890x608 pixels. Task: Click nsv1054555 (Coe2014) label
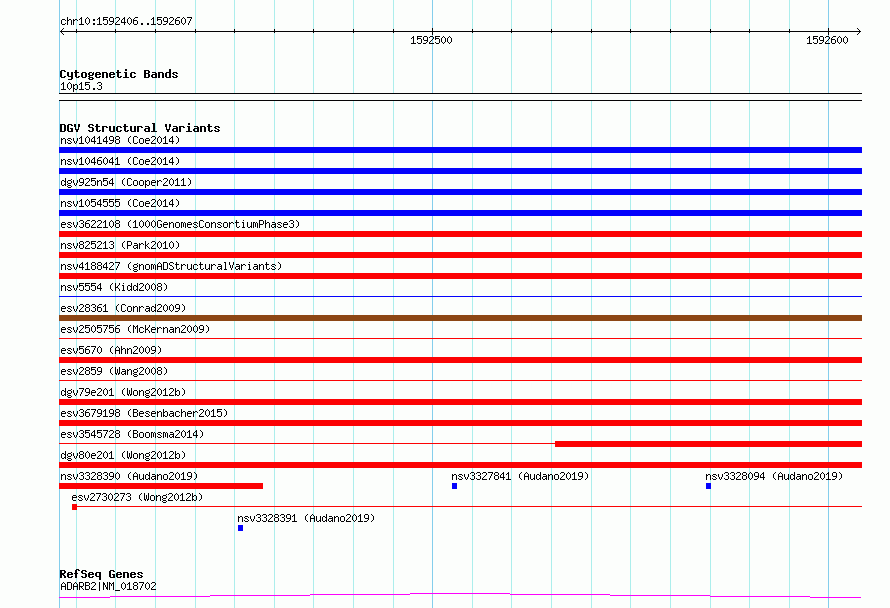coord(120,203)
